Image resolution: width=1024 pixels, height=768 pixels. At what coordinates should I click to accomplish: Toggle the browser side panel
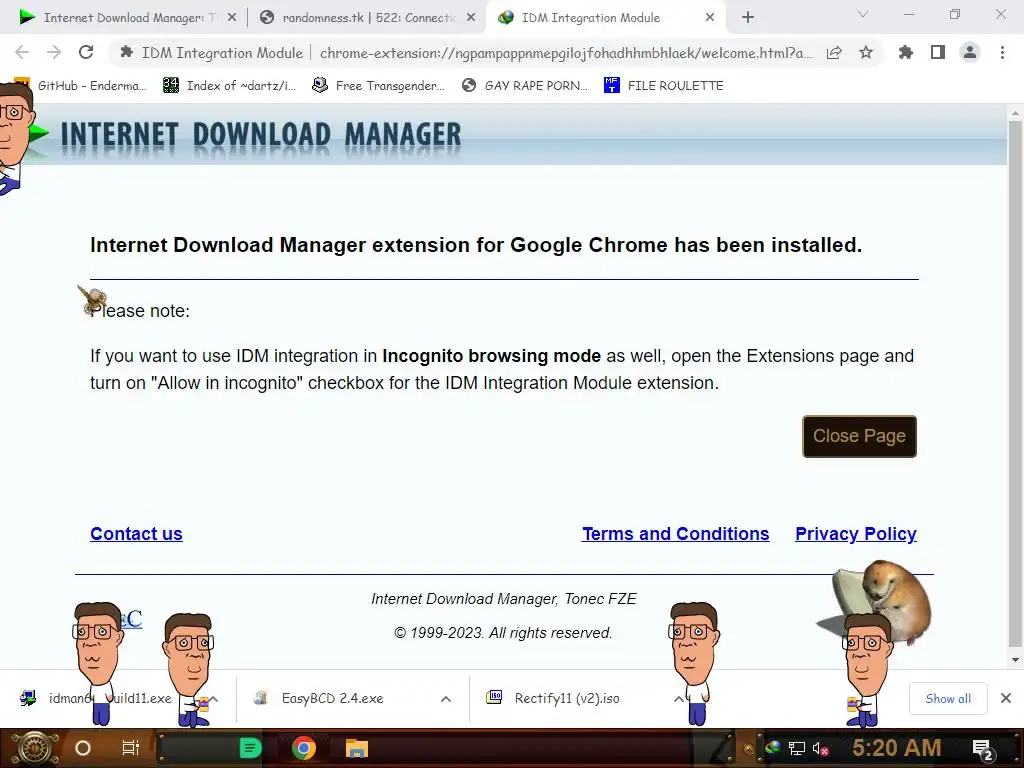938,52
